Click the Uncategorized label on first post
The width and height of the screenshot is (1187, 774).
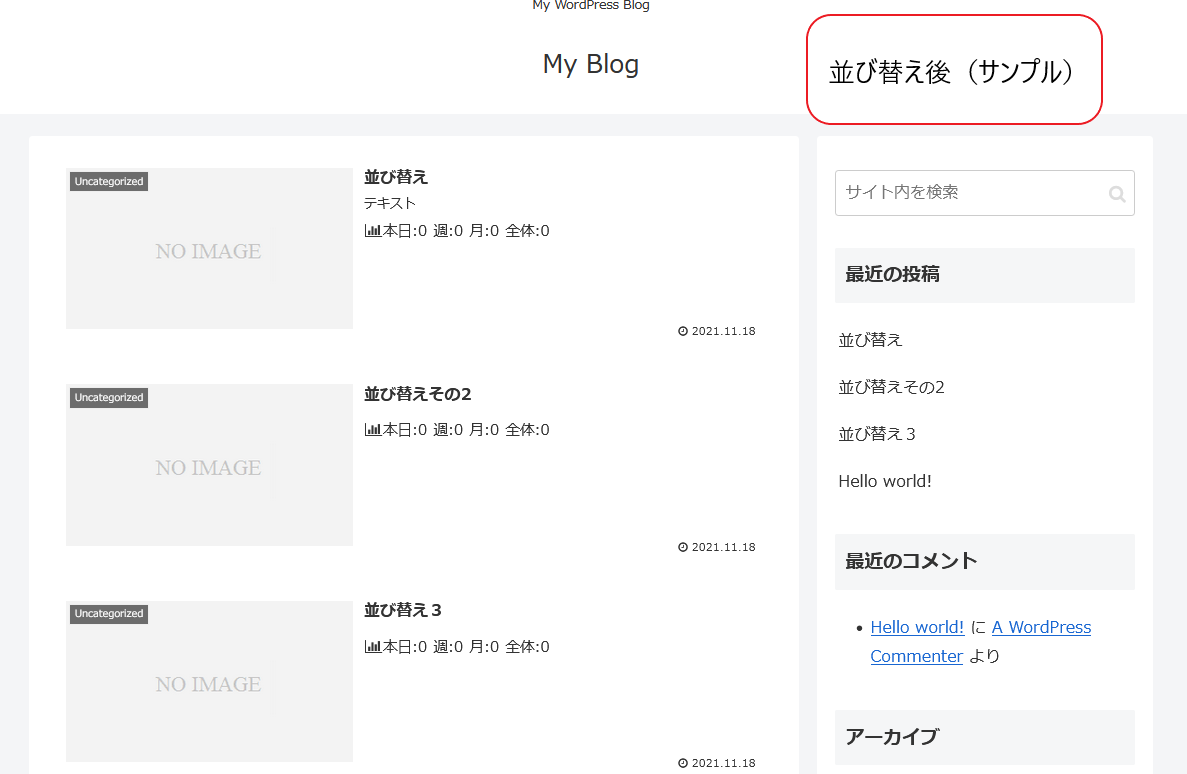[x=109, y=182]
